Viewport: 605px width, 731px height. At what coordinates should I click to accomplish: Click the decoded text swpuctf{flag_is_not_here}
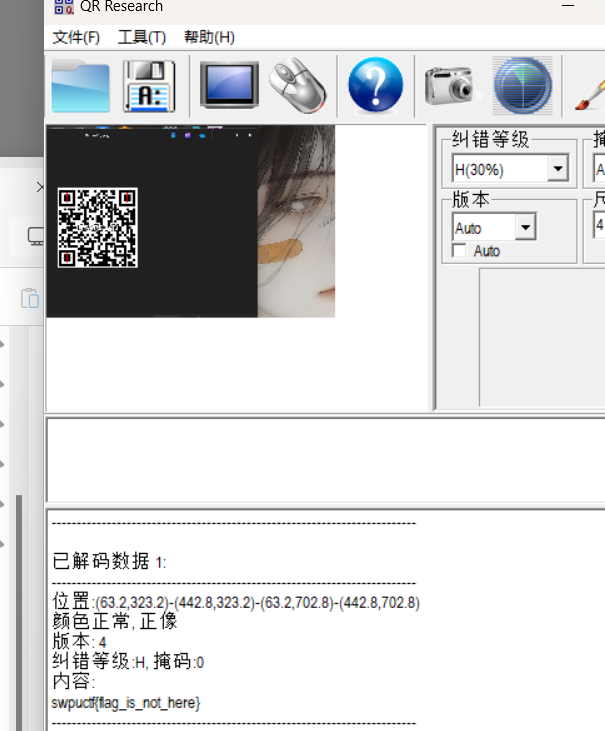[x=126, y=703]
